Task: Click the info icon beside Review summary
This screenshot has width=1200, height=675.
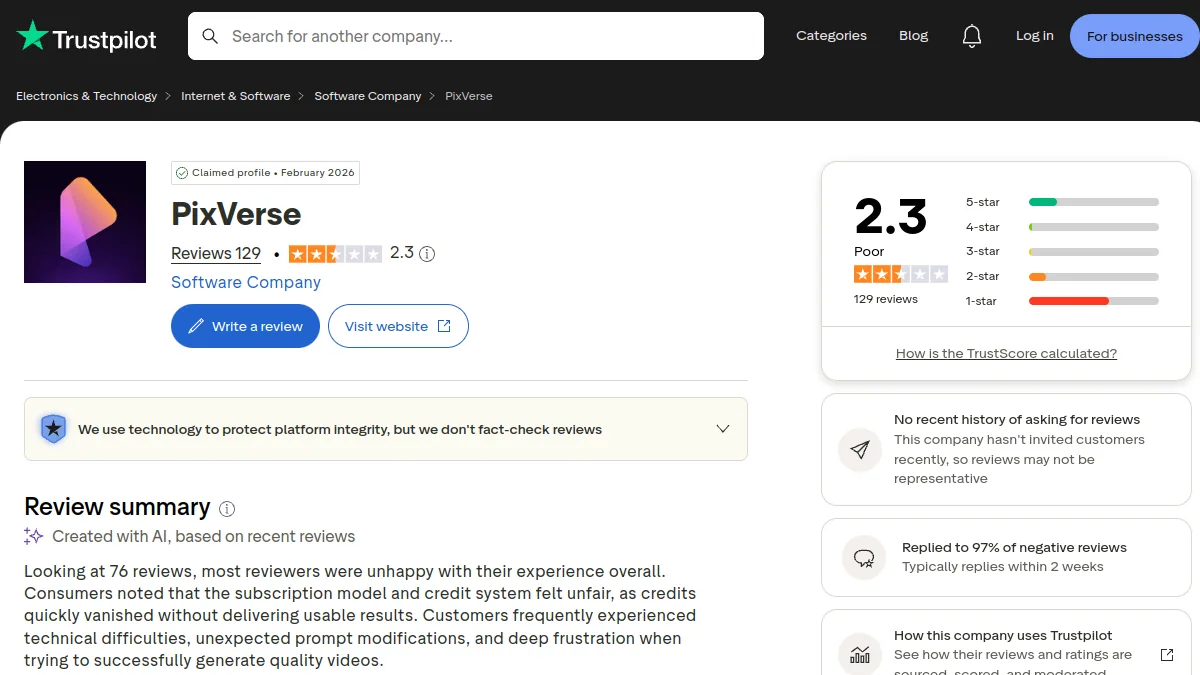Action: tap(227, 509)
